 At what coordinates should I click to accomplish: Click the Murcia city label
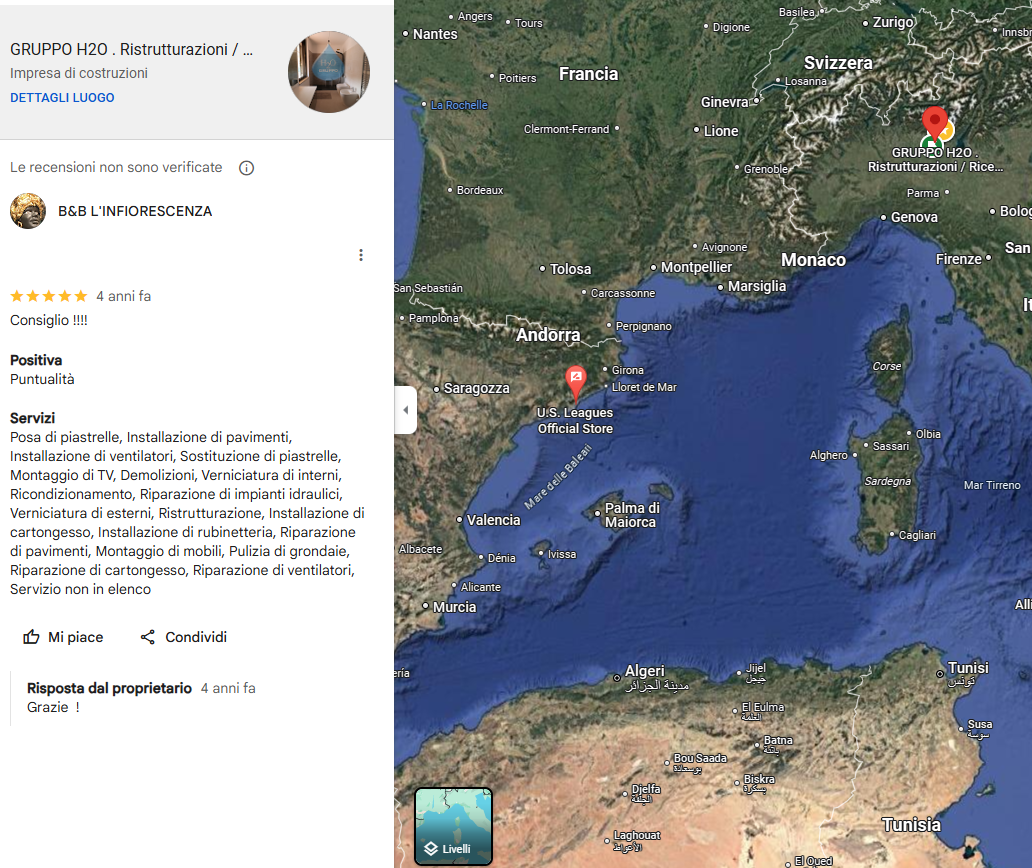(454, 607)
